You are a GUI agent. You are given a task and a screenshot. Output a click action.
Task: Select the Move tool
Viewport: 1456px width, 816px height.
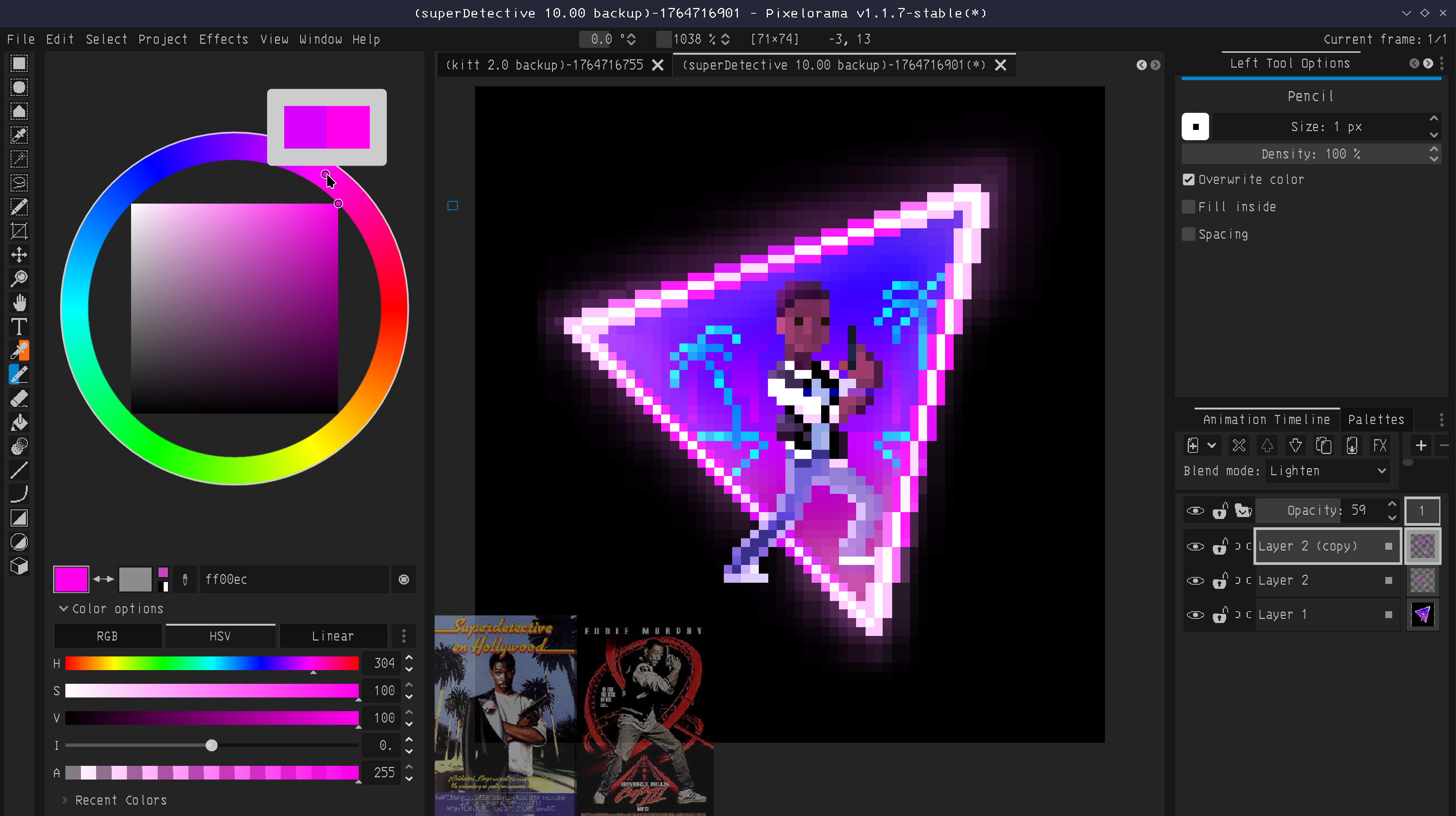coord(19,254)
